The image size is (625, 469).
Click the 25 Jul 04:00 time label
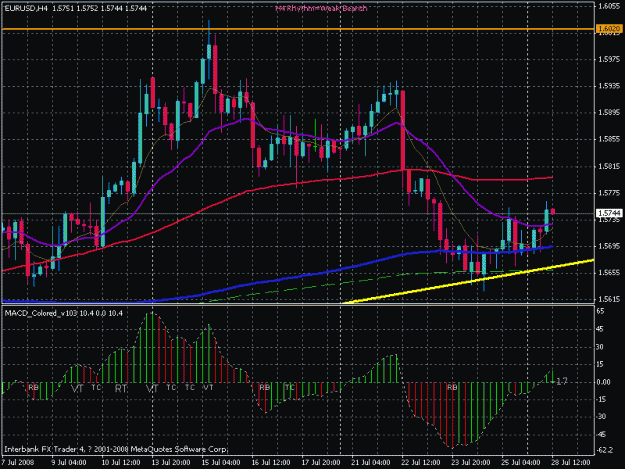pos(521,462)
